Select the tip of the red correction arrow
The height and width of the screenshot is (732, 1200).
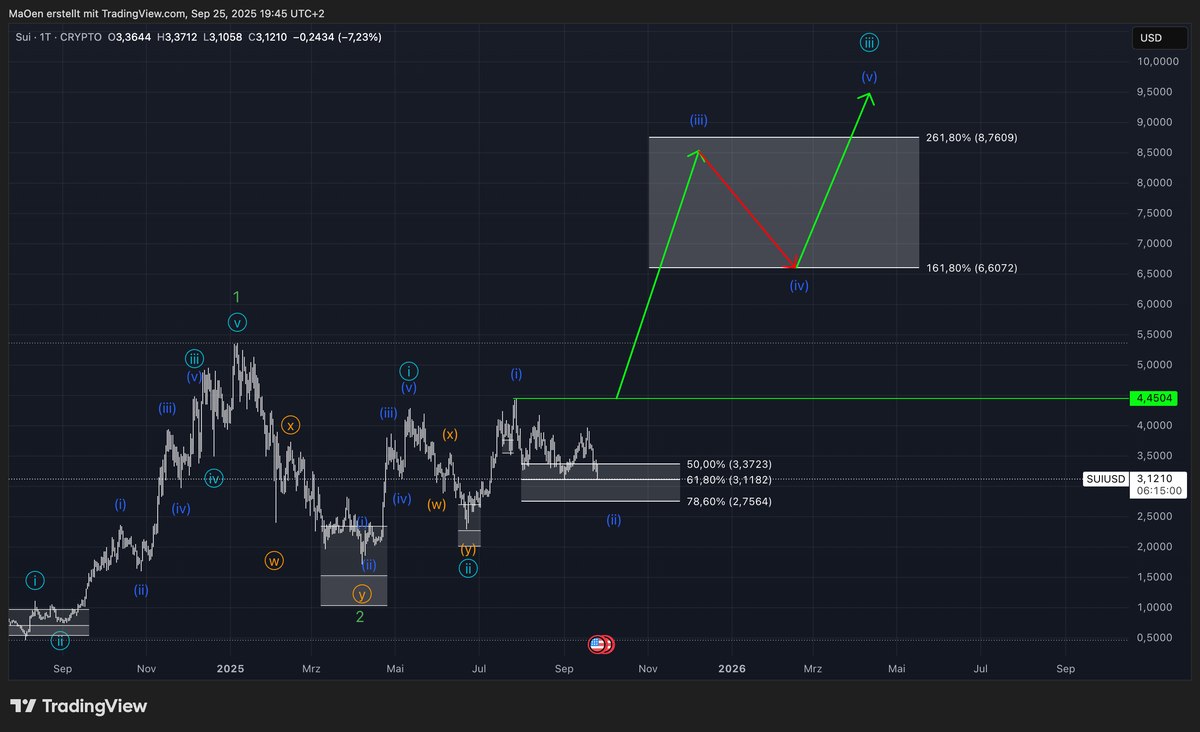click(795, 267)
